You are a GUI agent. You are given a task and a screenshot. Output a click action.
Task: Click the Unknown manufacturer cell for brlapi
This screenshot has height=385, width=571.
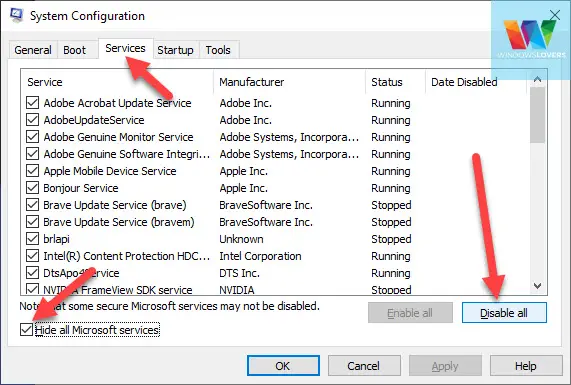(x=241, y=239)
